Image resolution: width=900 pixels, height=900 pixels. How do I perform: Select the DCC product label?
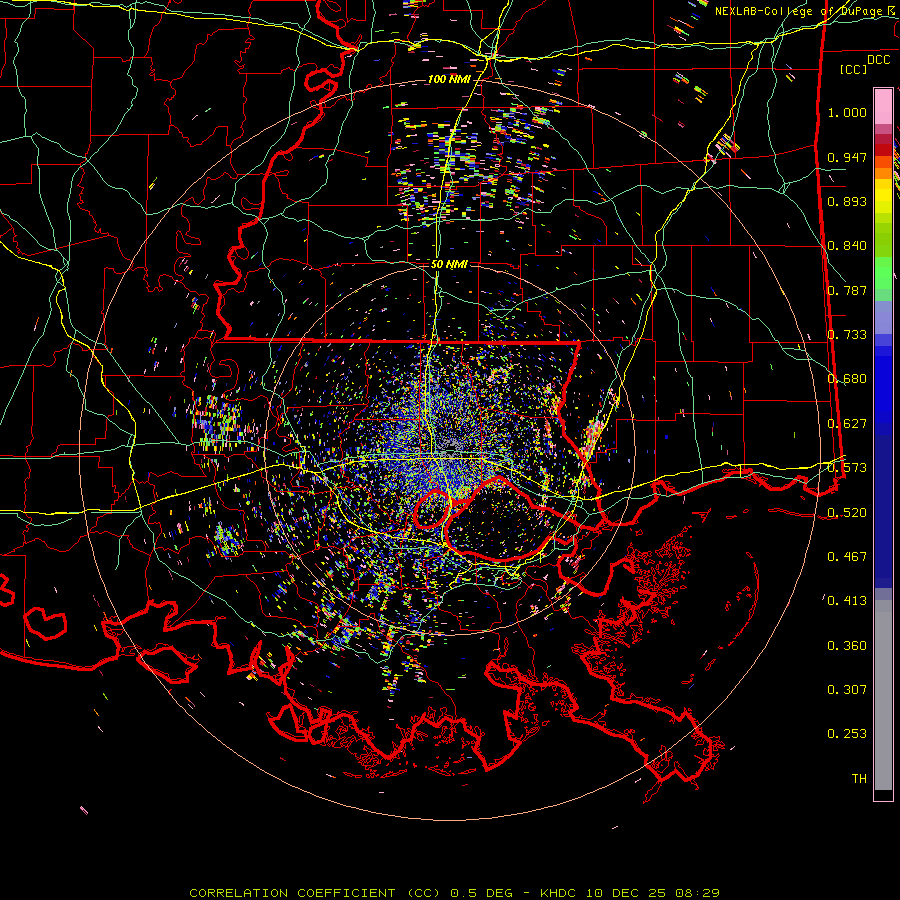click(878, 59)
